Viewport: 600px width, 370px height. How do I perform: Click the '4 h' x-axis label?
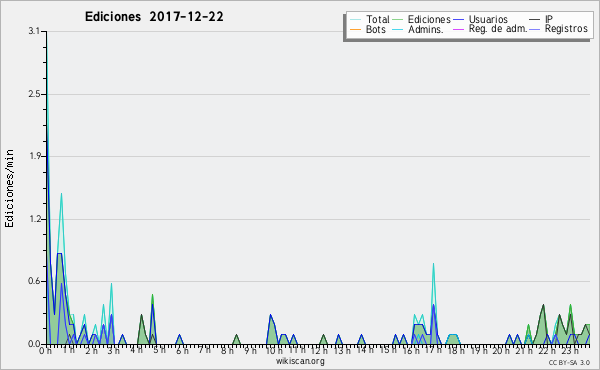pos(136,351)
